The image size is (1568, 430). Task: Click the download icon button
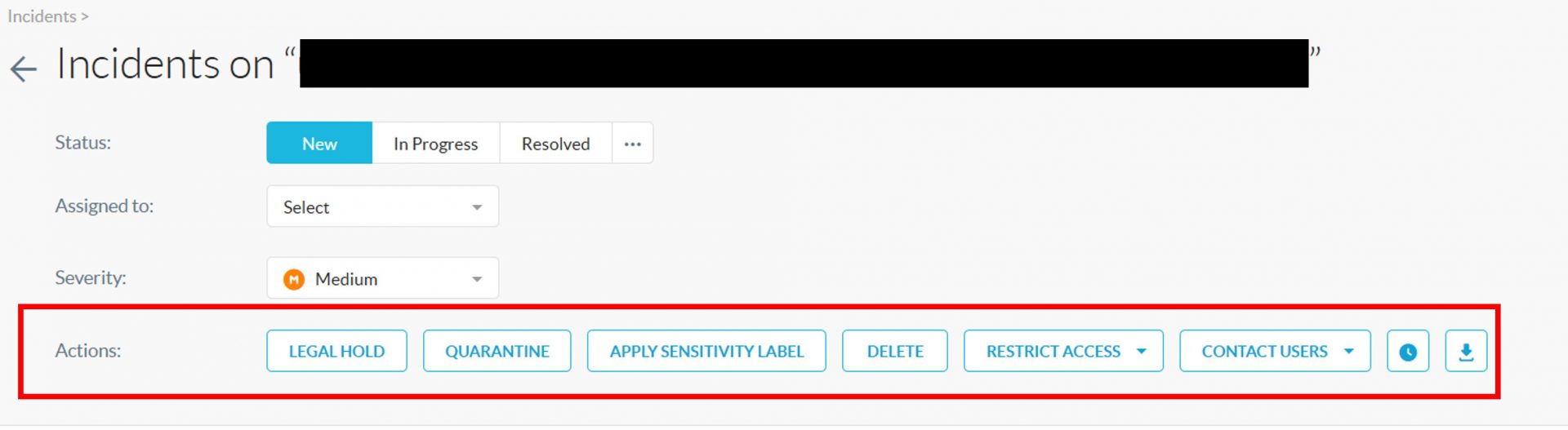1466,352
